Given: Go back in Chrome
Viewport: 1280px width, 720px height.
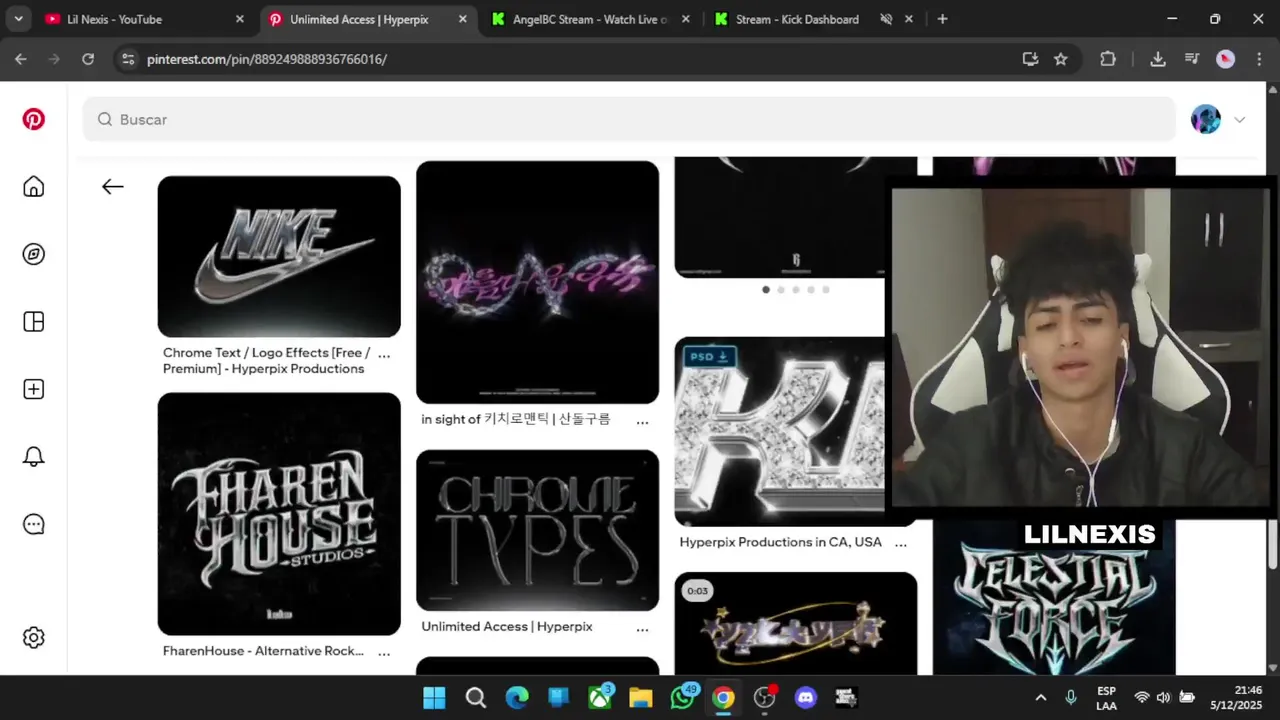Looking at the screenshot, I should [x=21, y=59].
